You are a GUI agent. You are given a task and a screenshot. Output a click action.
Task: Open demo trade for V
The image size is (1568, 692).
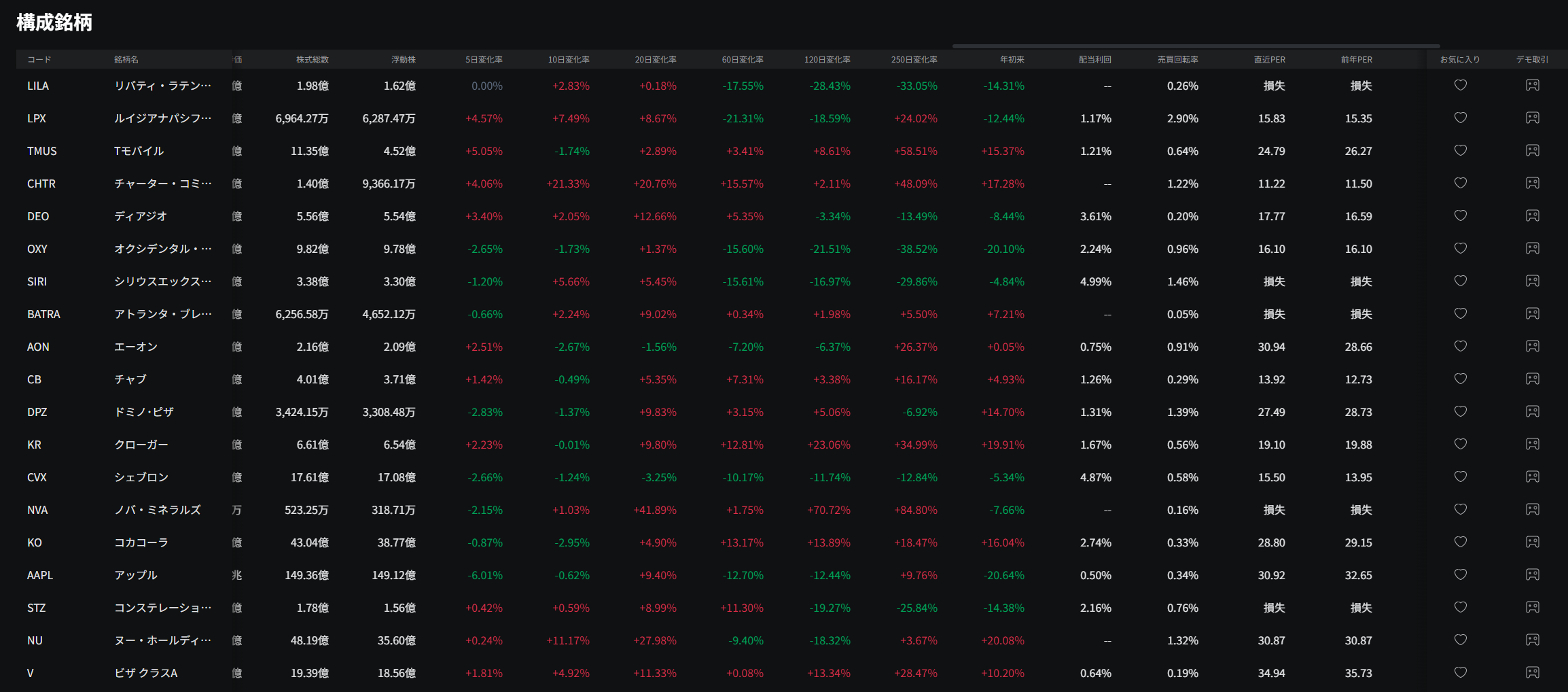(1533, 673)
